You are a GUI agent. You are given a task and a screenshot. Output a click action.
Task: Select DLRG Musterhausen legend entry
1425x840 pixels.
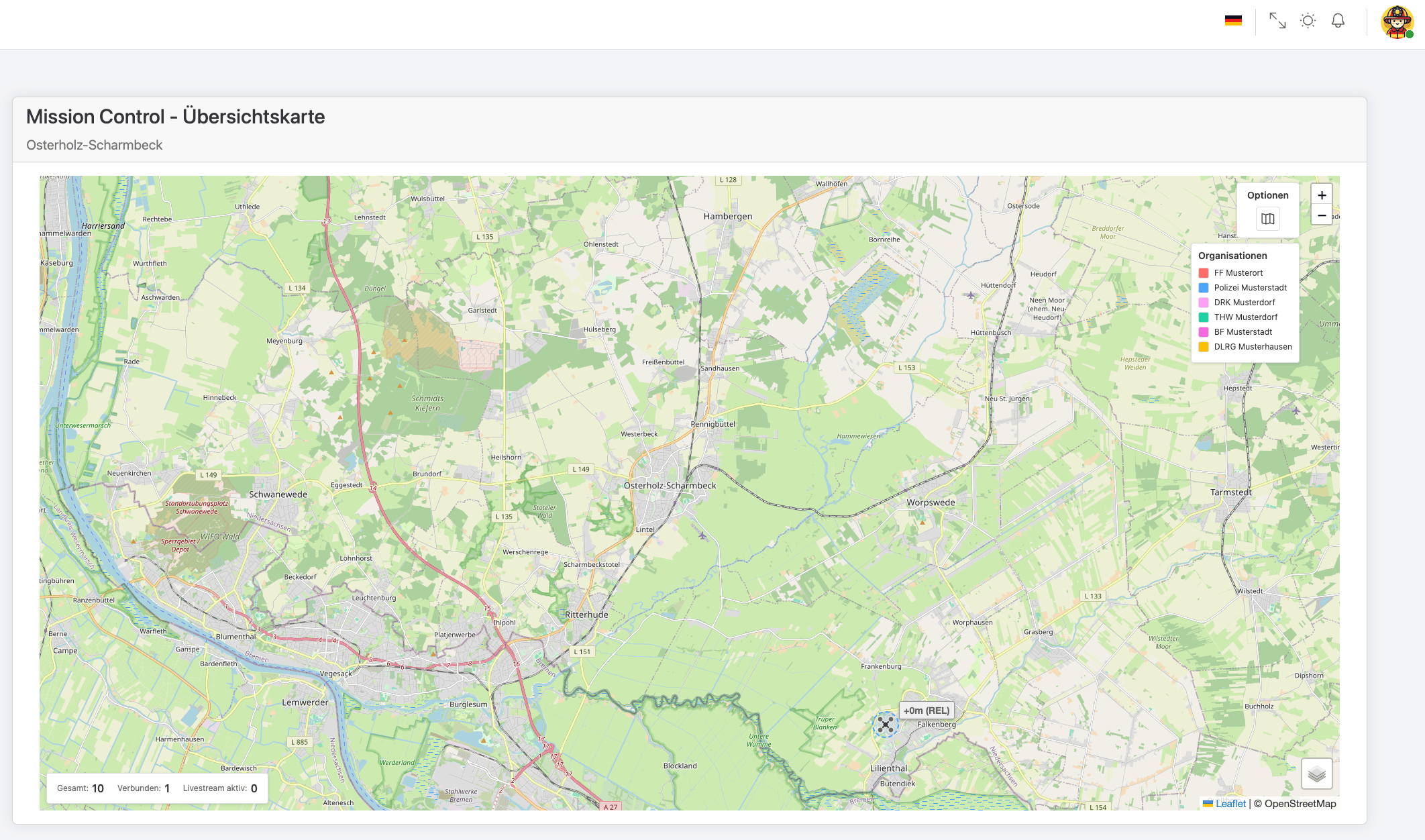tap(1253, 347)
